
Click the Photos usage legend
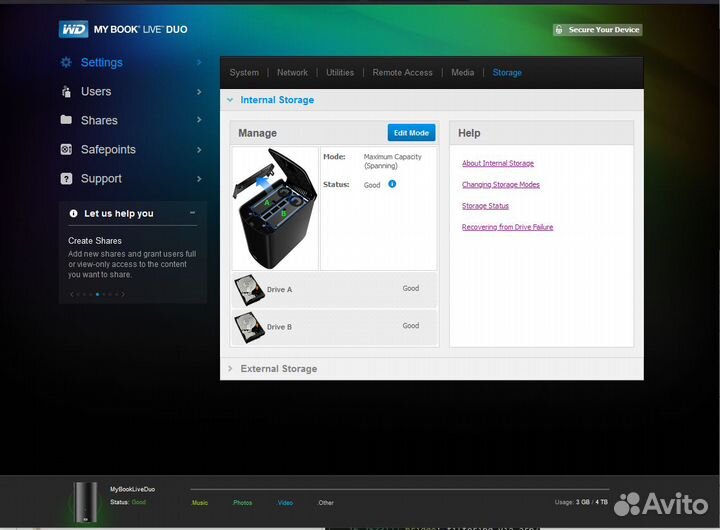click(242, 503)
